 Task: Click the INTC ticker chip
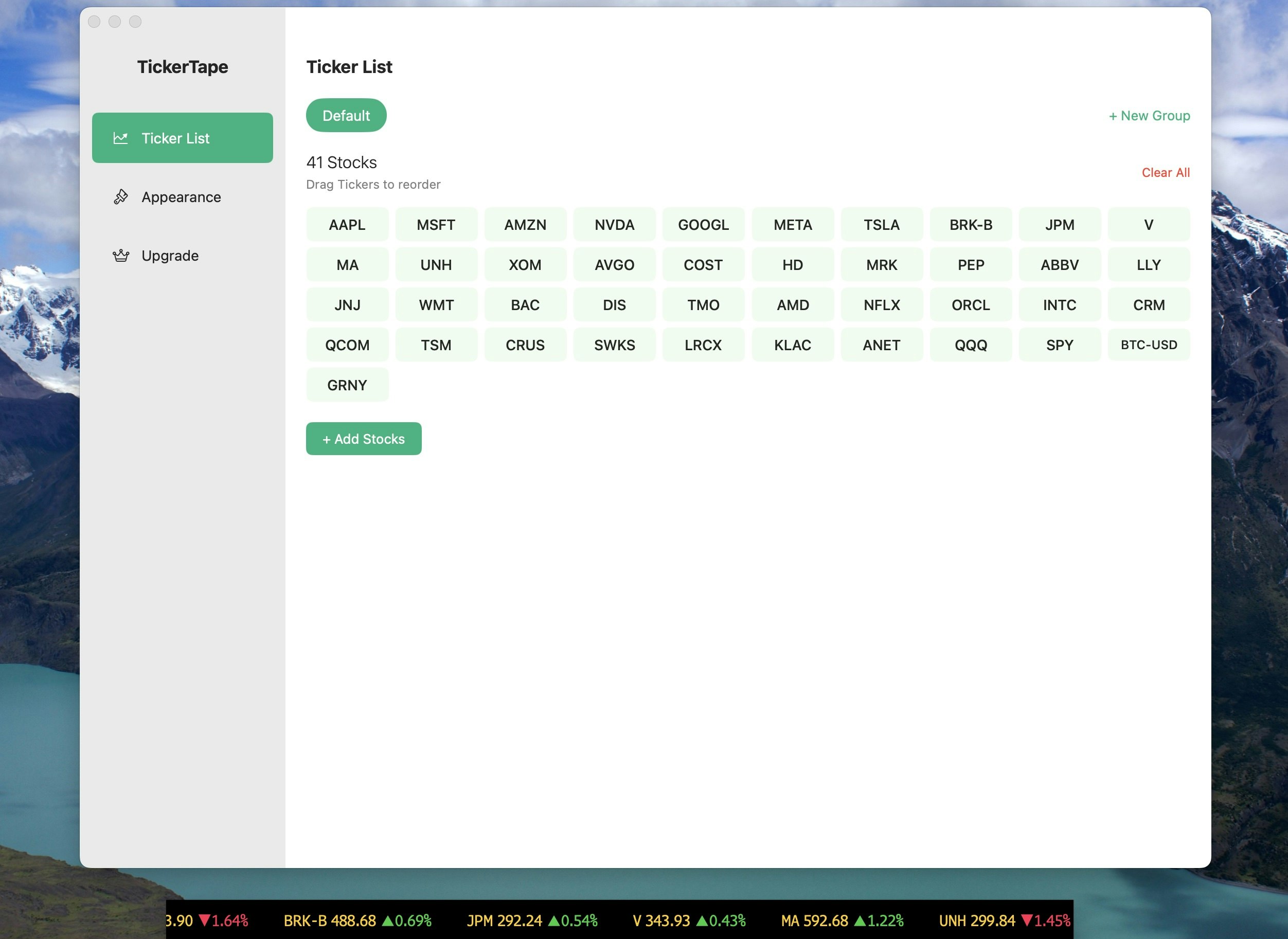(1060, 304)
